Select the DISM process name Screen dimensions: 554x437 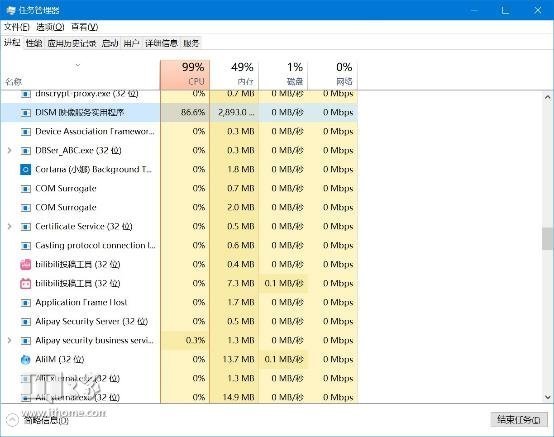(79, 112)
